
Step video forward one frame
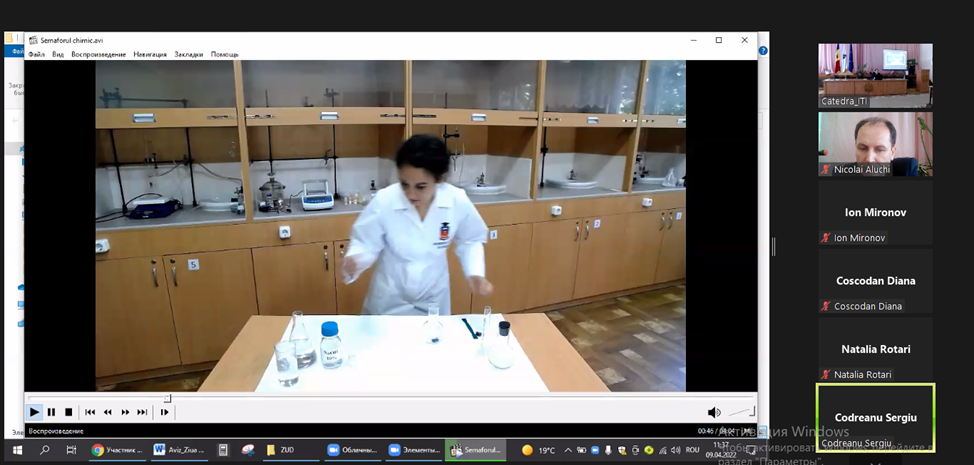(x=165, y=412)
